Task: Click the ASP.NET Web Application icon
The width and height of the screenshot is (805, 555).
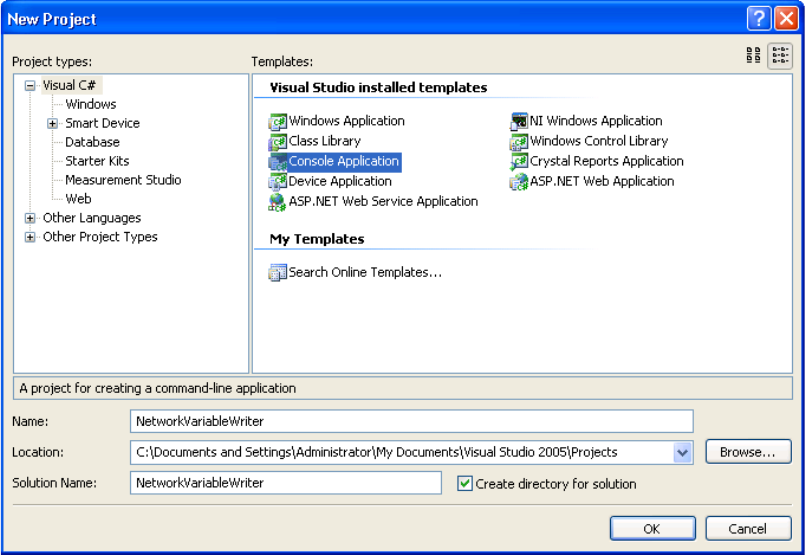Action: pos(519,182)
